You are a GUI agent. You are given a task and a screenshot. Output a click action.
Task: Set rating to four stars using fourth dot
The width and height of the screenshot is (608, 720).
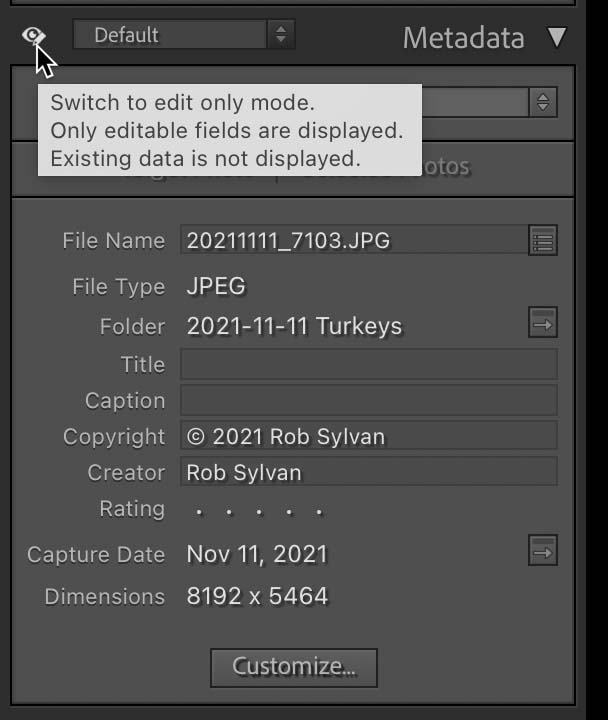click(290, 512)
